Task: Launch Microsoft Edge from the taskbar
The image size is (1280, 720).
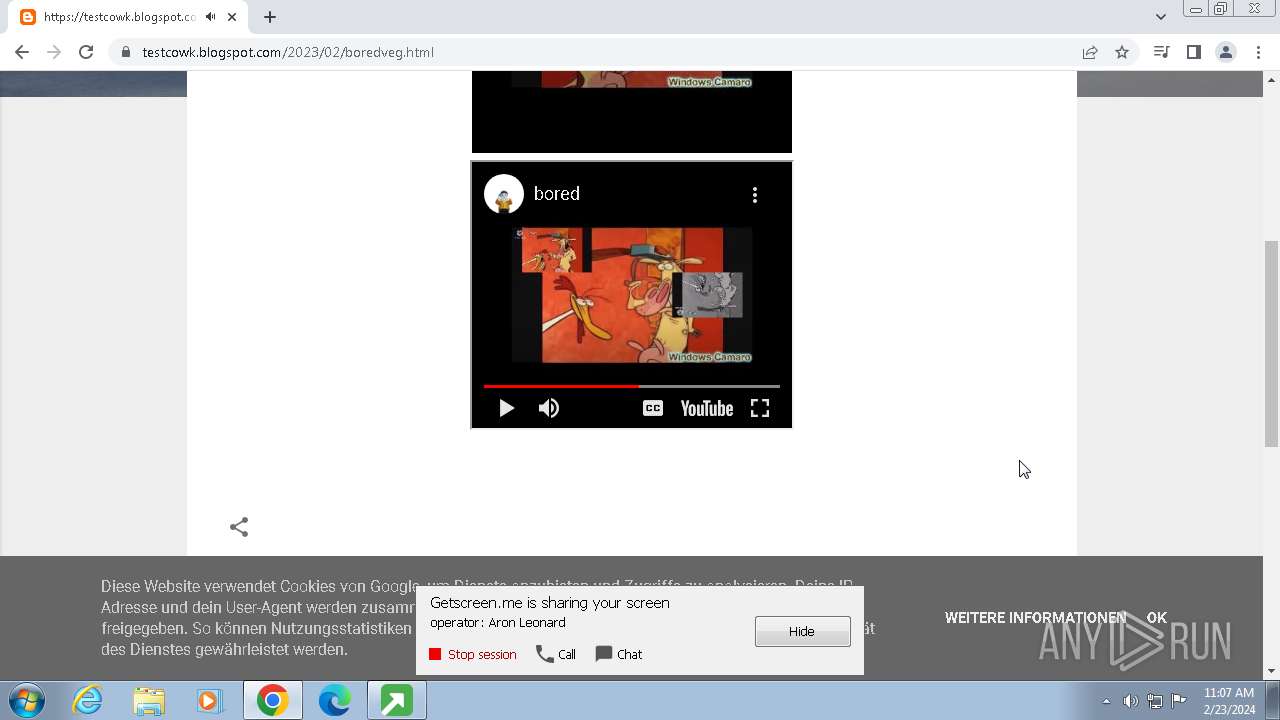Action: (x=334, y=701)
